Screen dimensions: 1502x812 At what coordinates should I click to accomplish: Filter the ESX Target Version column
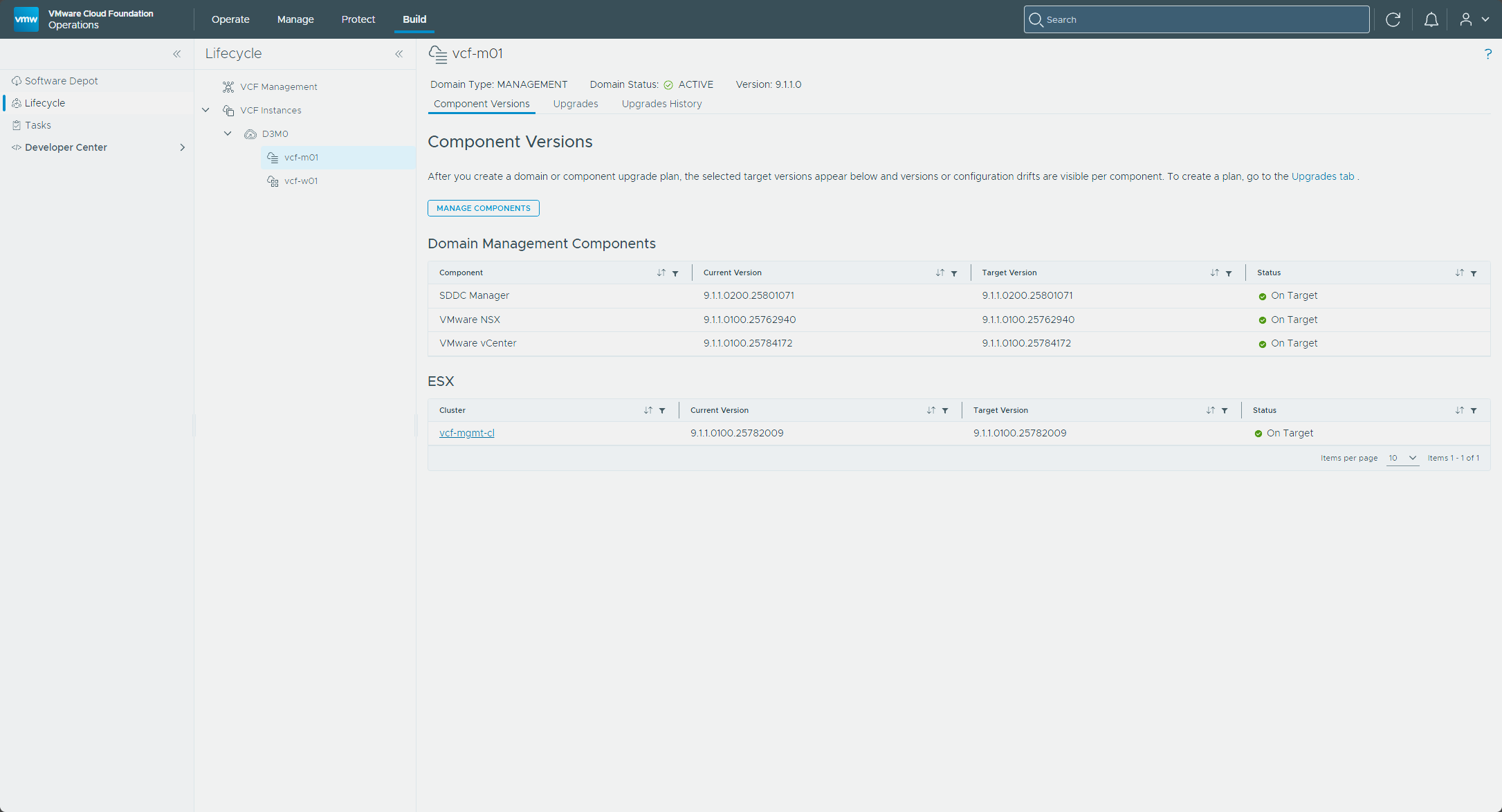coord(1225,411)
